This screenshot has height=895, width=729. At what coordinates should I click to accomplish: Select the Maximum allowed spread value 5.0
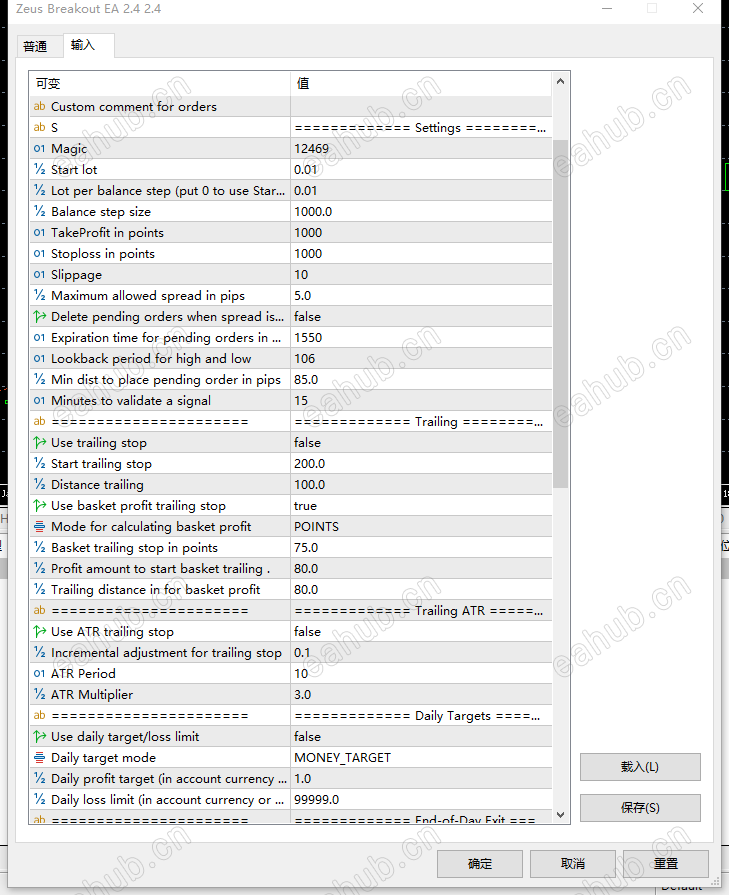click(303, 296)
